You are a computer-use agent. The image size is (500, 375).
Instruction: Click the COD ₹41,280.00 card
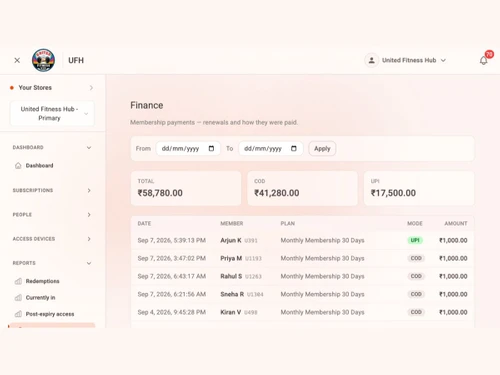(x=302, y=188)
